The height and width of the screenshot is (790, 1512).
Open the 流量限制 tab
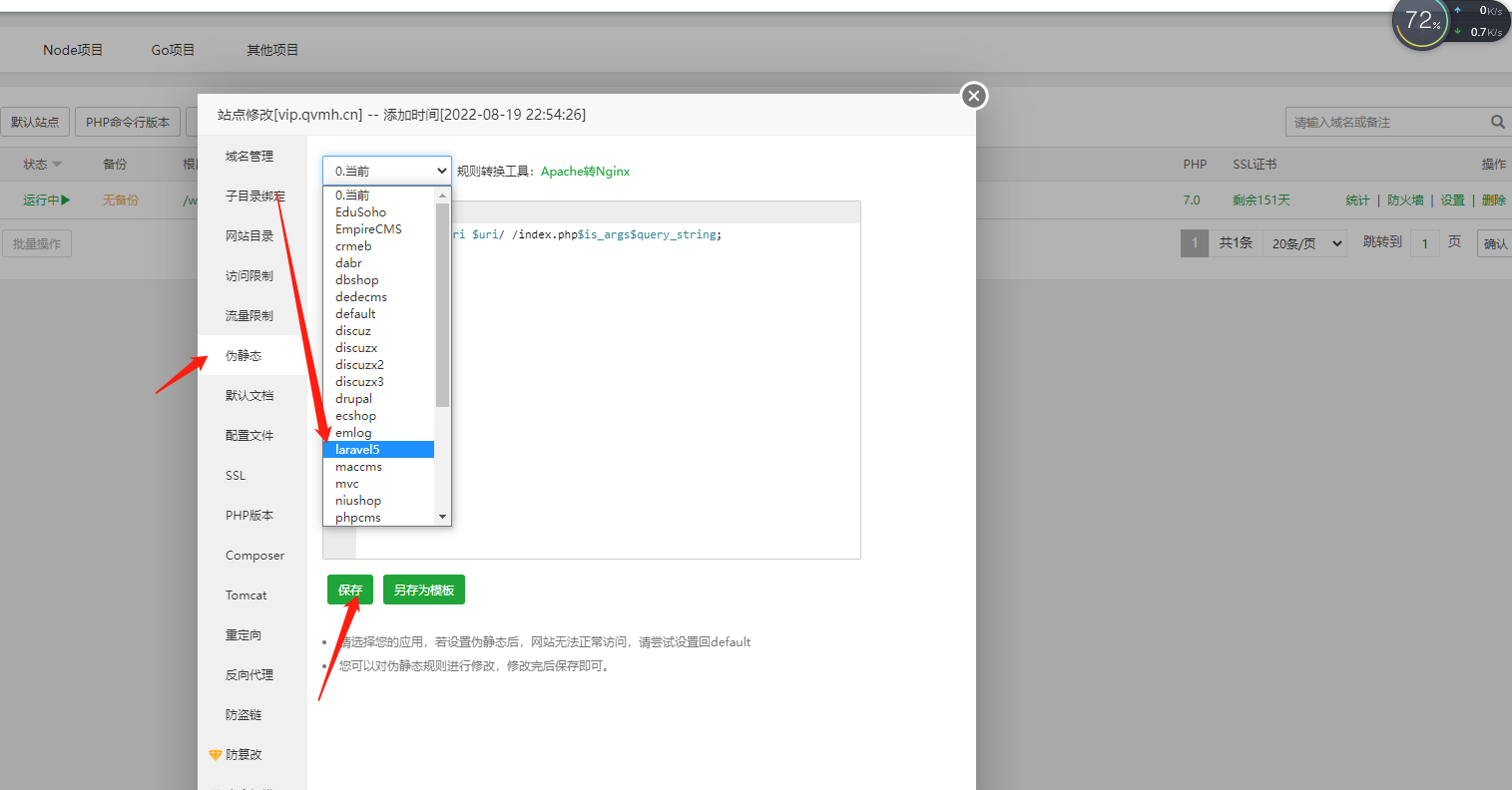[x=252, y=316]
